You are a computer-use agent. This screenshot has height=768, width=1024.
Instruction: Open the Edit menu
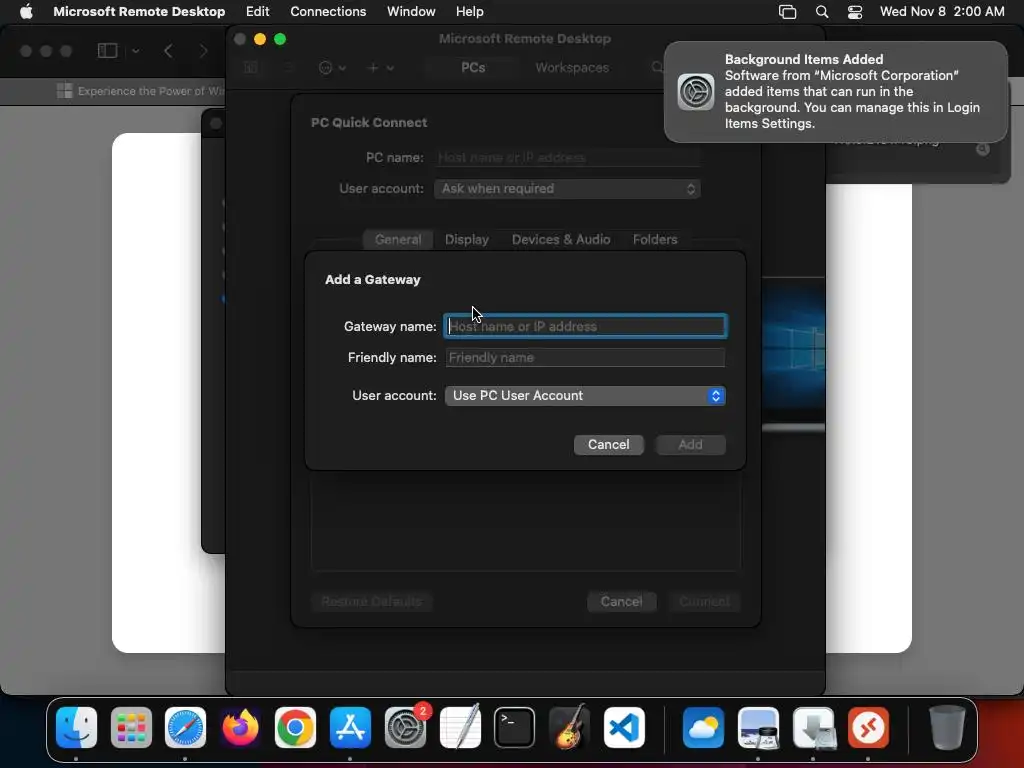coord(257,12)
